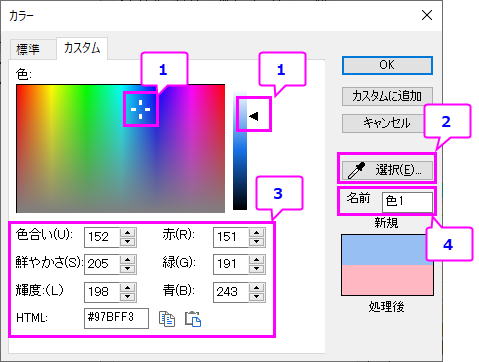Decrease 輝度(L) with down arrow
This screenshot has width=479, height=362.
127,297
